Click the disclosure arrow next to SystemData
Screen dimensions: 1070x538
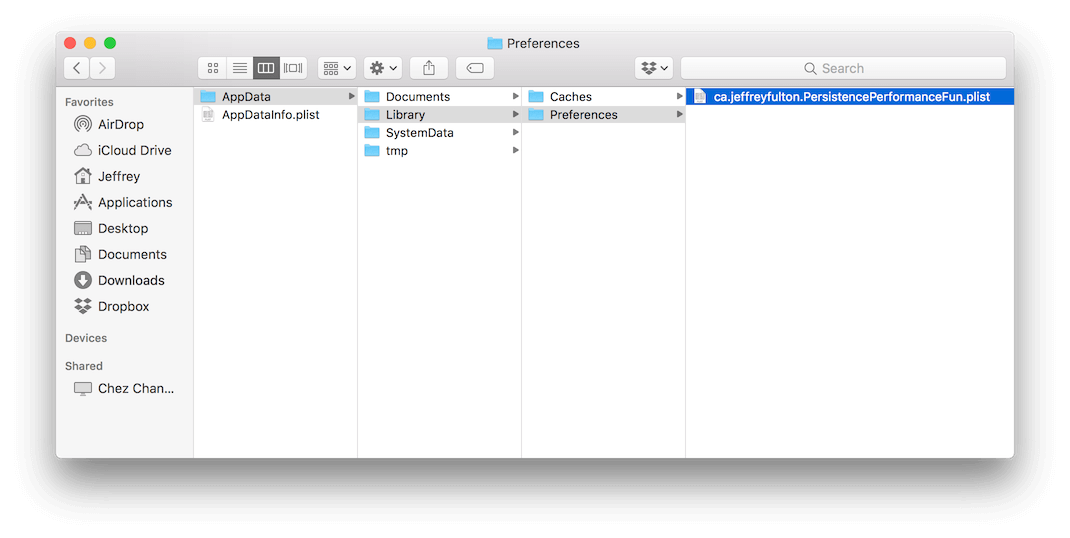[516, 132]
